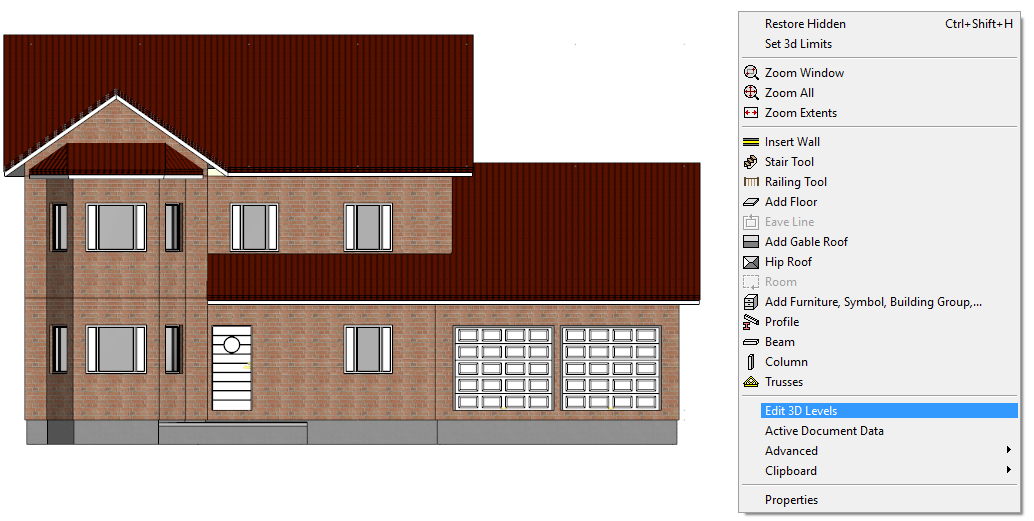Choose Add Gable Roof menu entry

(x=806, y=242)
